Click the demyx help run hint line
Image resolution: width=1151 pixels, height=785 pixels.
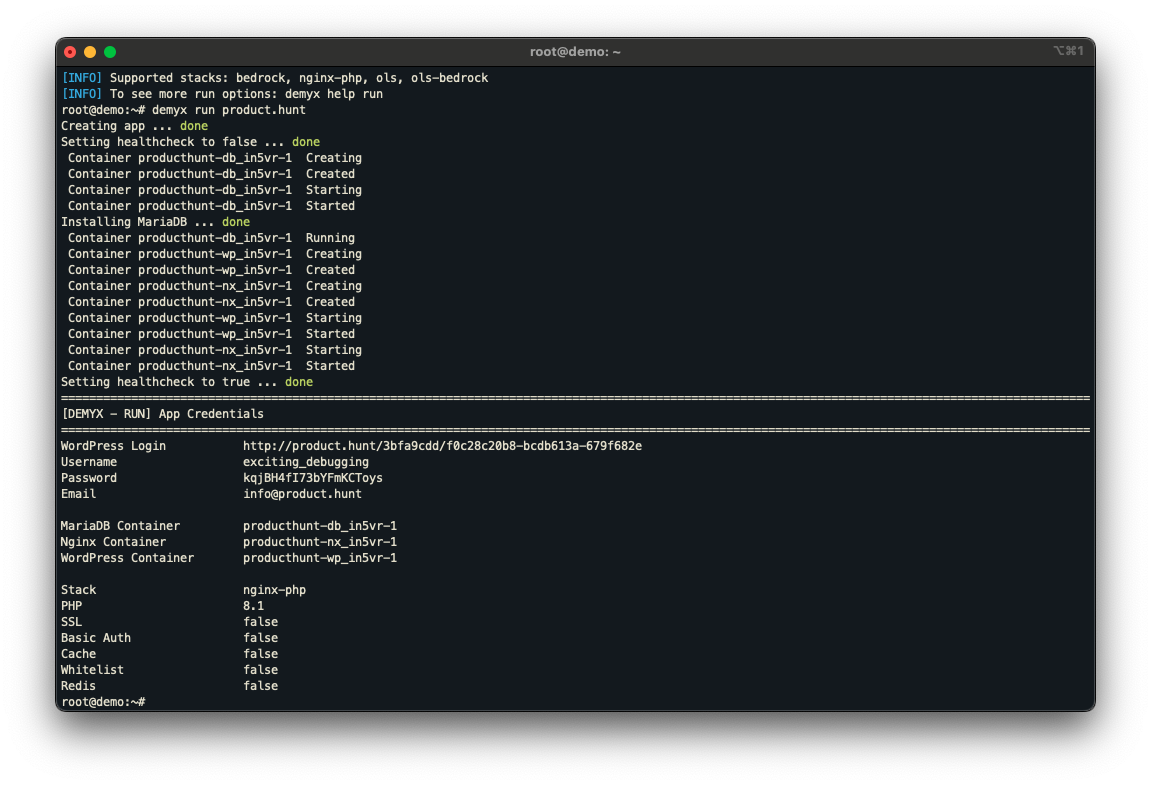tap(222, 94)
